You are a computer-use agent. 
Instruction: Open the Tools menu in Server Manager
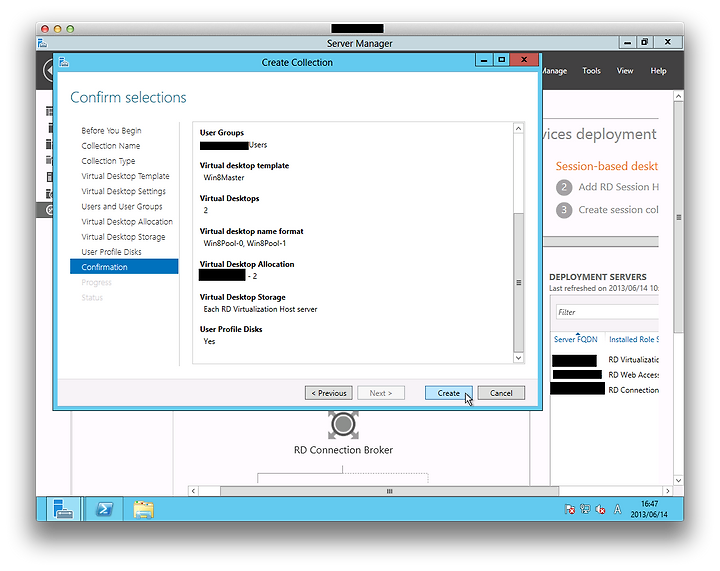tap(591, 71)
